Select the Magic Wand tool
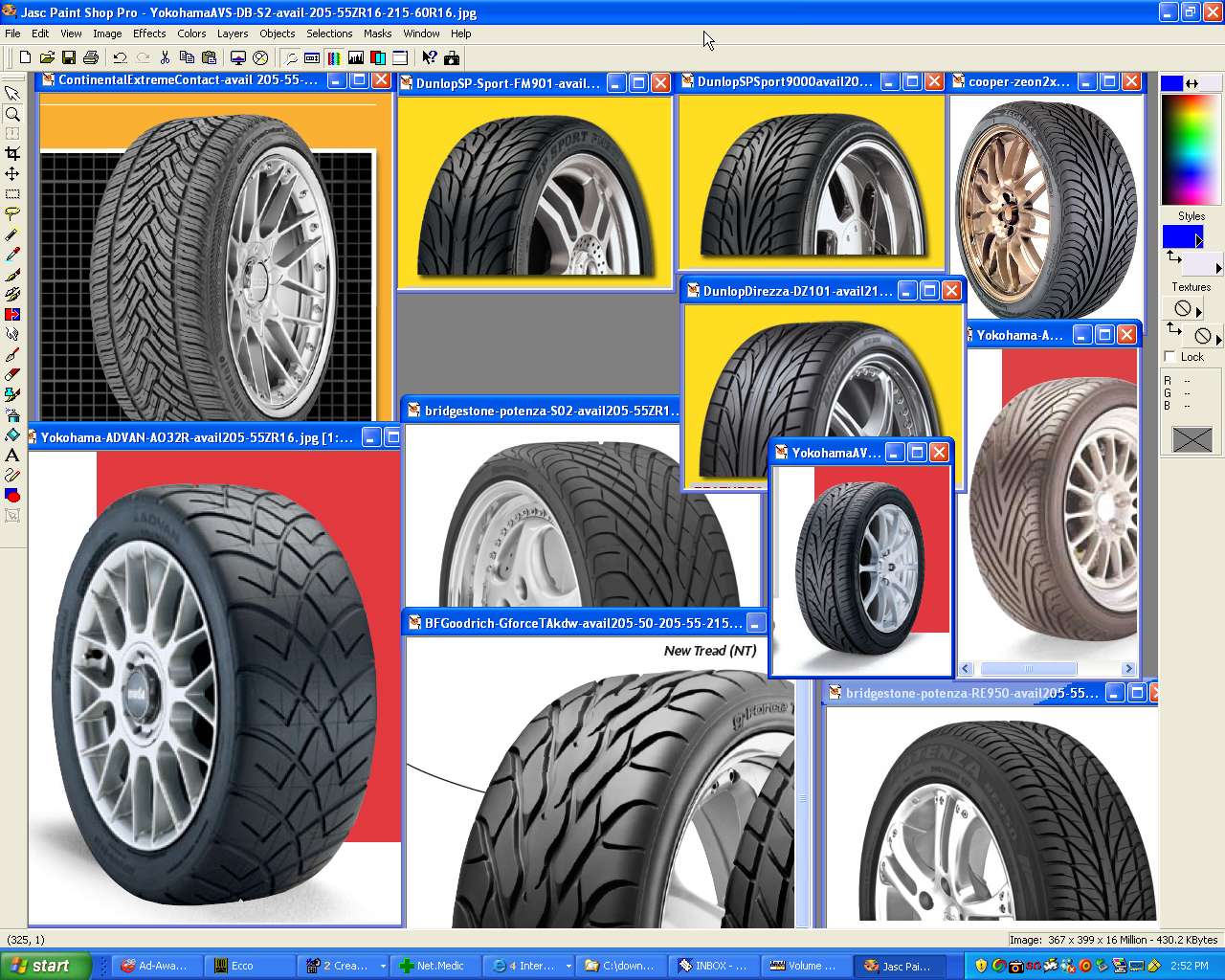This screenshot has height=980, width=1225. (x=12, y=234)
